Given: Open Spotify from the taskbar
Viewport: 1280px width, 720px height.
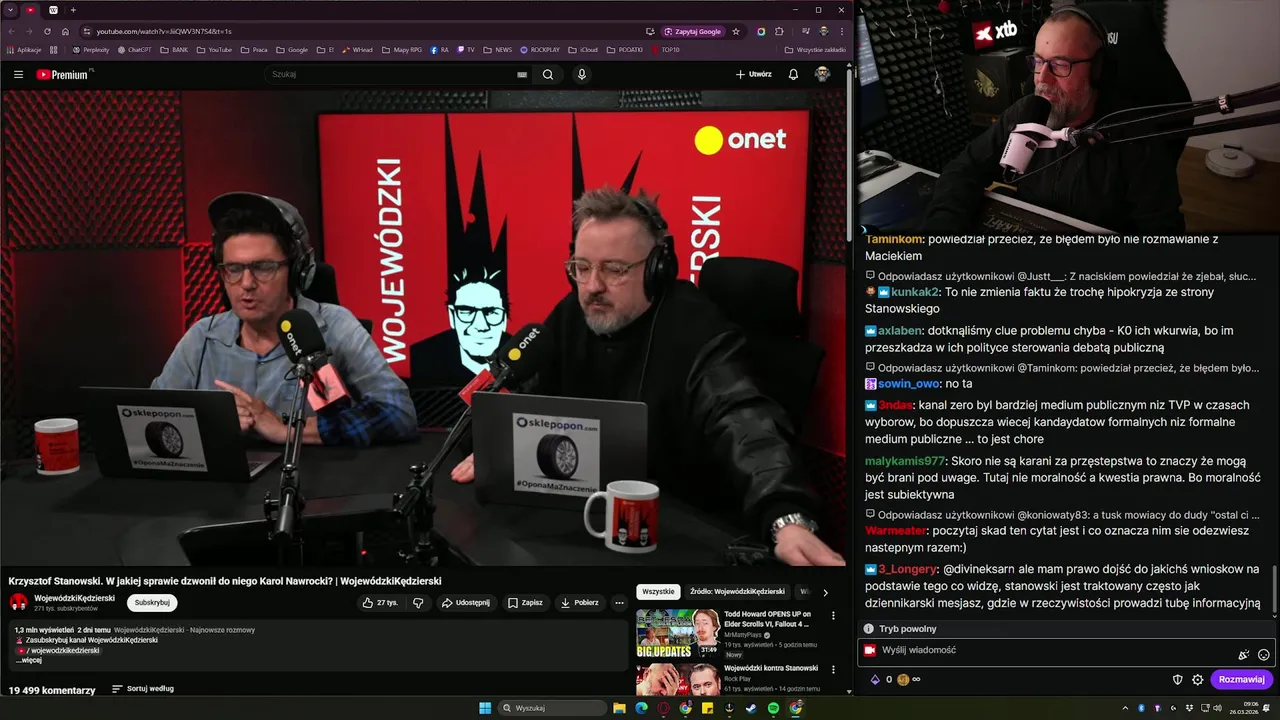Looking at the screenshot, I should (x=773, y=708).
